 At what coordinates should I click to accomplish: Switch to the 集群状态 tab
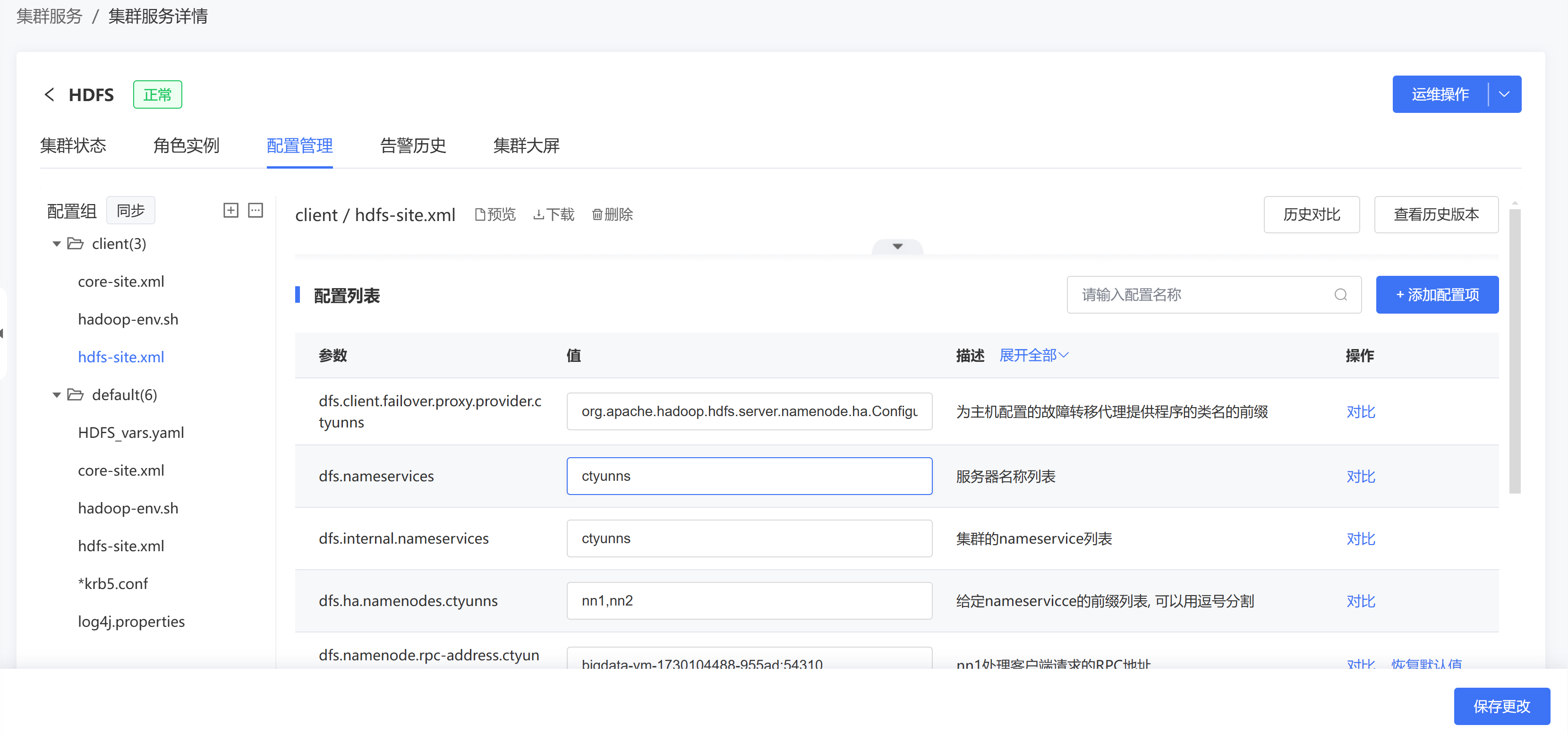click(x=73, y=145)
